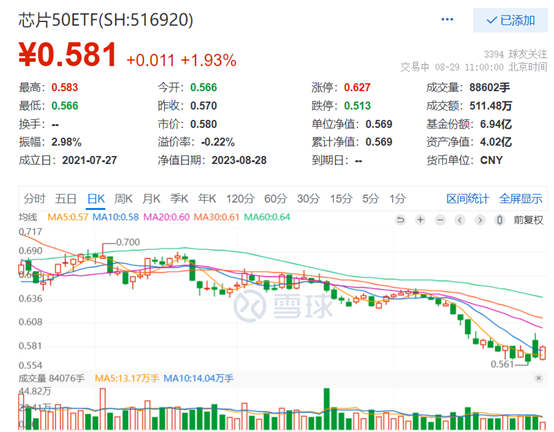This screenshot has height=432, width=554.
Task: Click the MA5:0.57 indicator label
Action: 68,217
